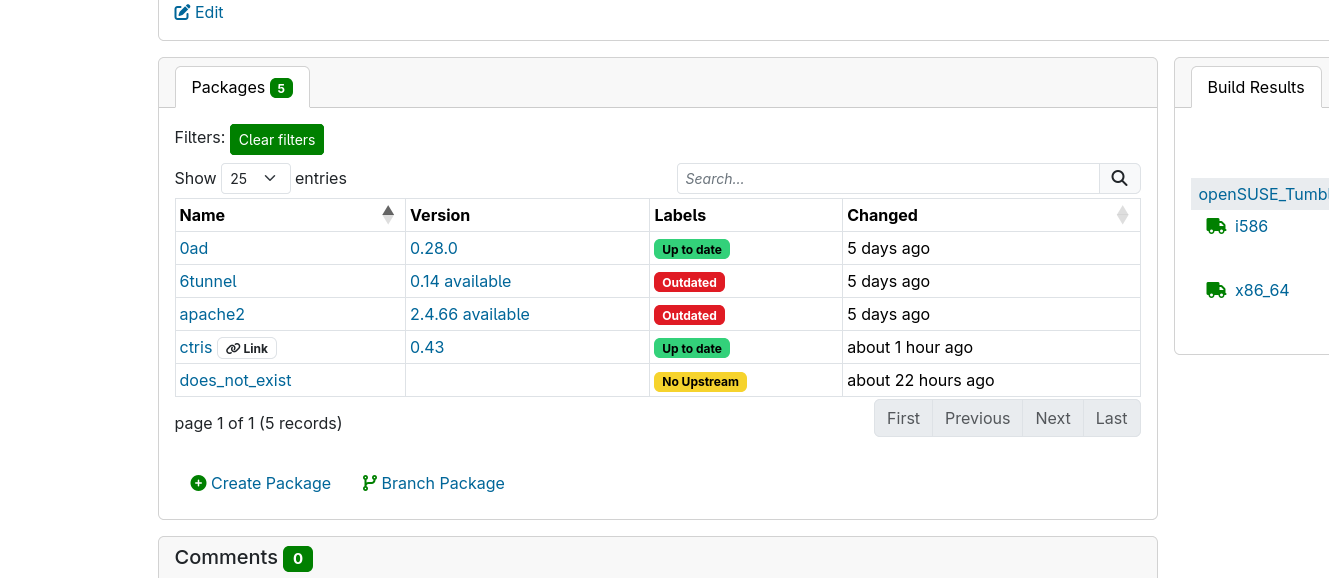The height and width of the screenshot is (578, 1329).
Task: Switch to the Packages tab
Action: pyautogui.click(x=241, y=88)
